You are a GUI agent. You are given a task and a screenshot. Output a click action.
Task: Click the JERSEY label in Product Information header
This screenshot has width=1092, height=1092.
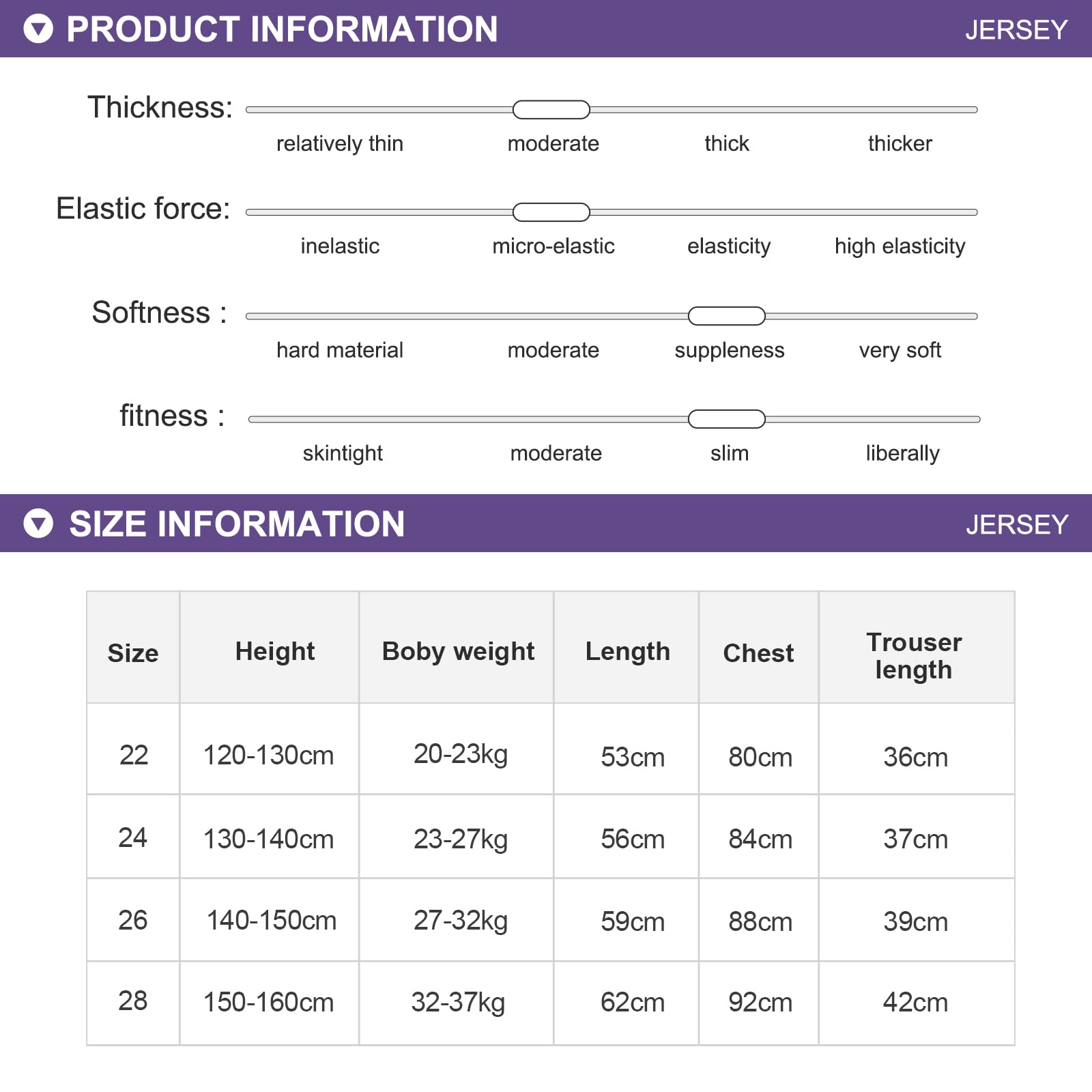1016,30
